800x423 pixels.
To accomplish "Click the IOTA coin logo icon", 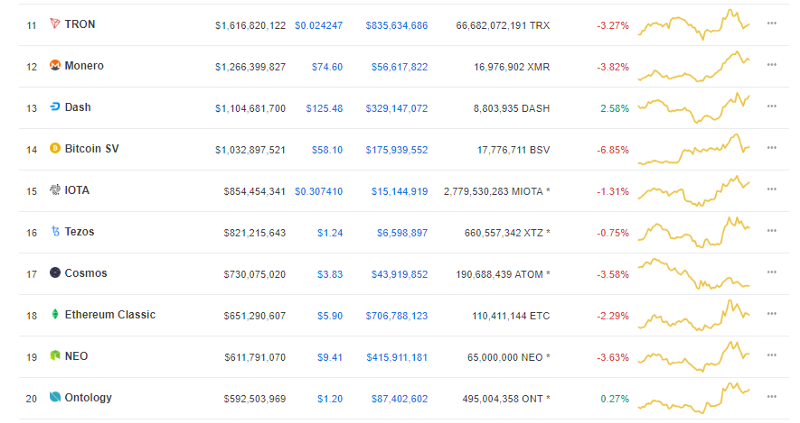I will 55,189.
